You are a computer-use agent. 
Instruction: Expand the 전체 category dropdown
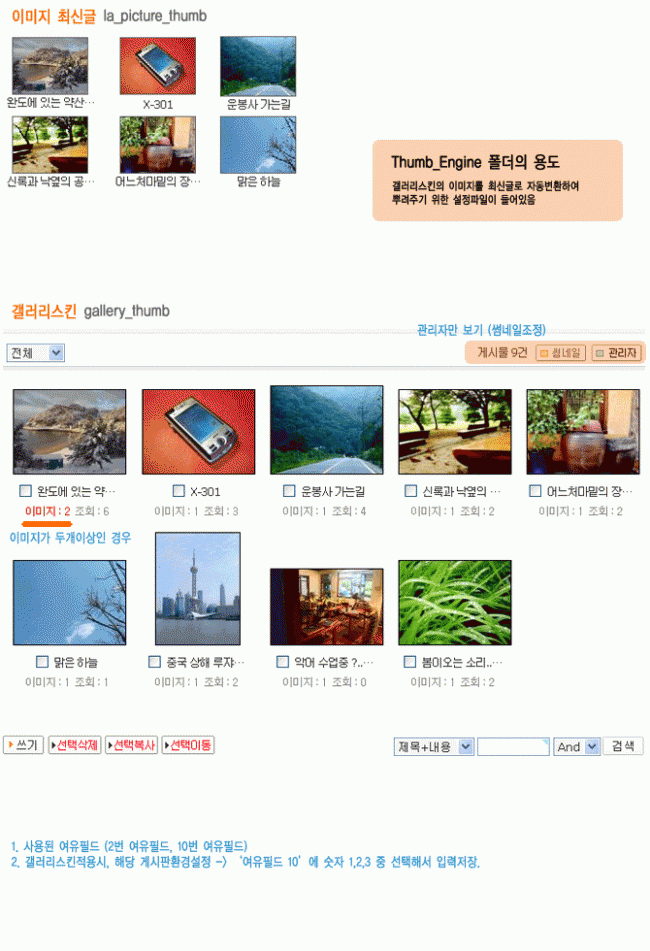pos(36,353)
